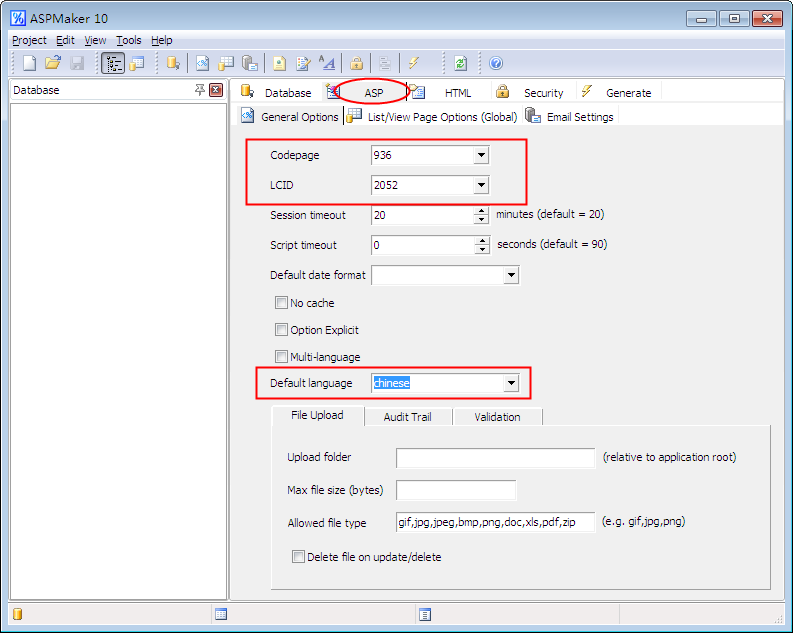Click the Upload folder input field

point(496,458)
